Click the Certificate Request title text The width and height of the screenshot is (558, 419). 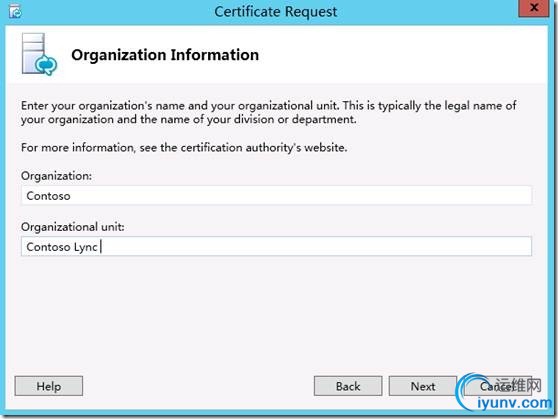(276, 11)
